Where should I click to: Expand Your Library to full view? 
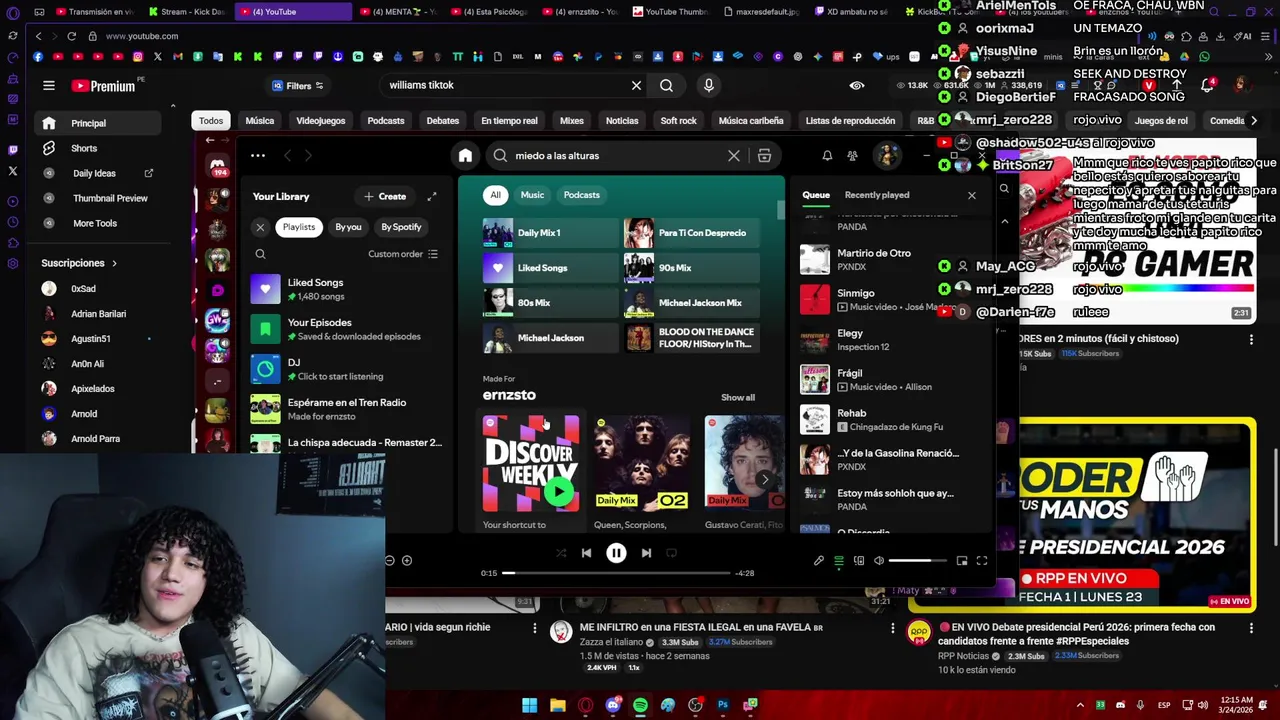432,197
